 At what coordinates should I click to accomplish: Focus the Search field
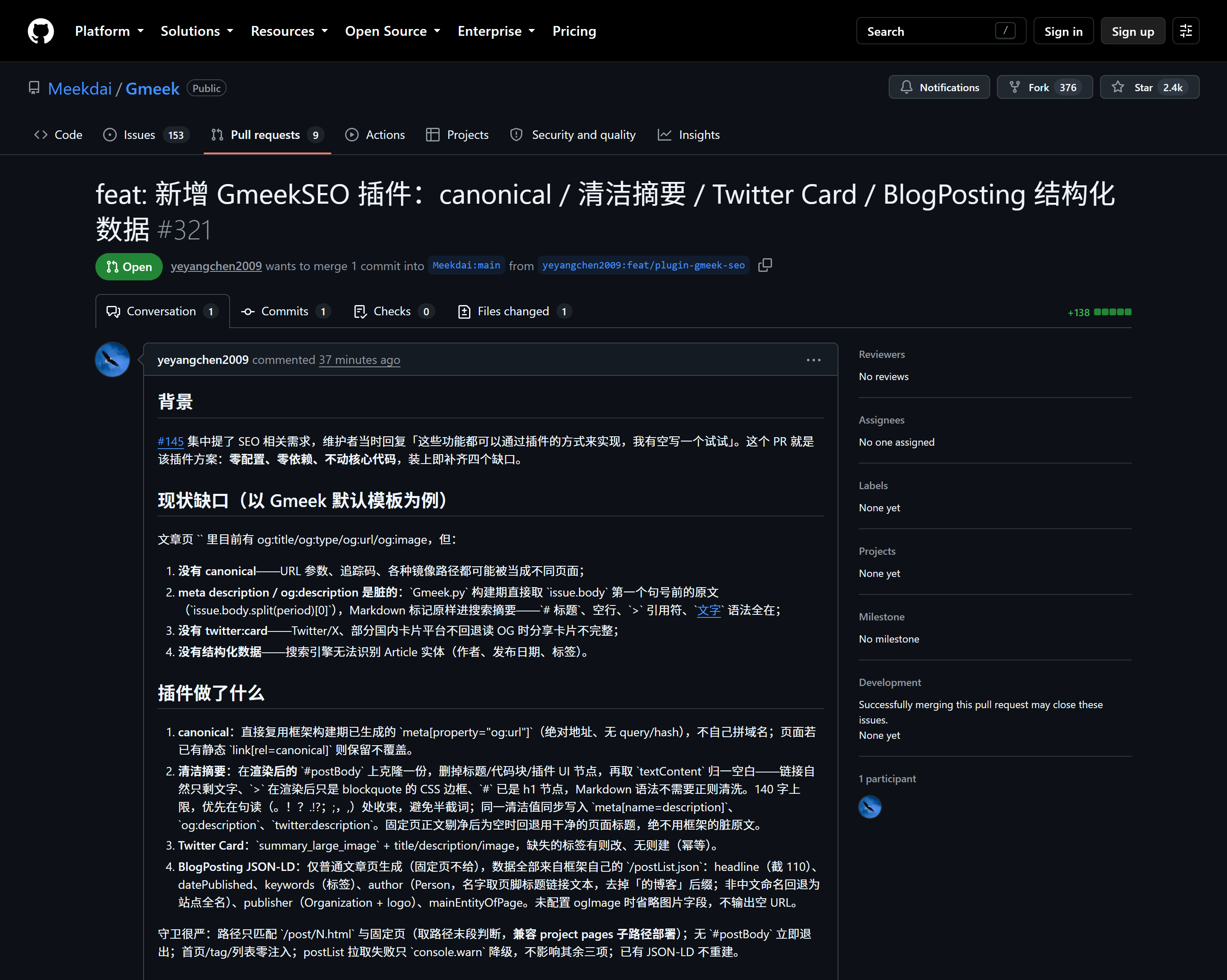(x=941, y=31)
